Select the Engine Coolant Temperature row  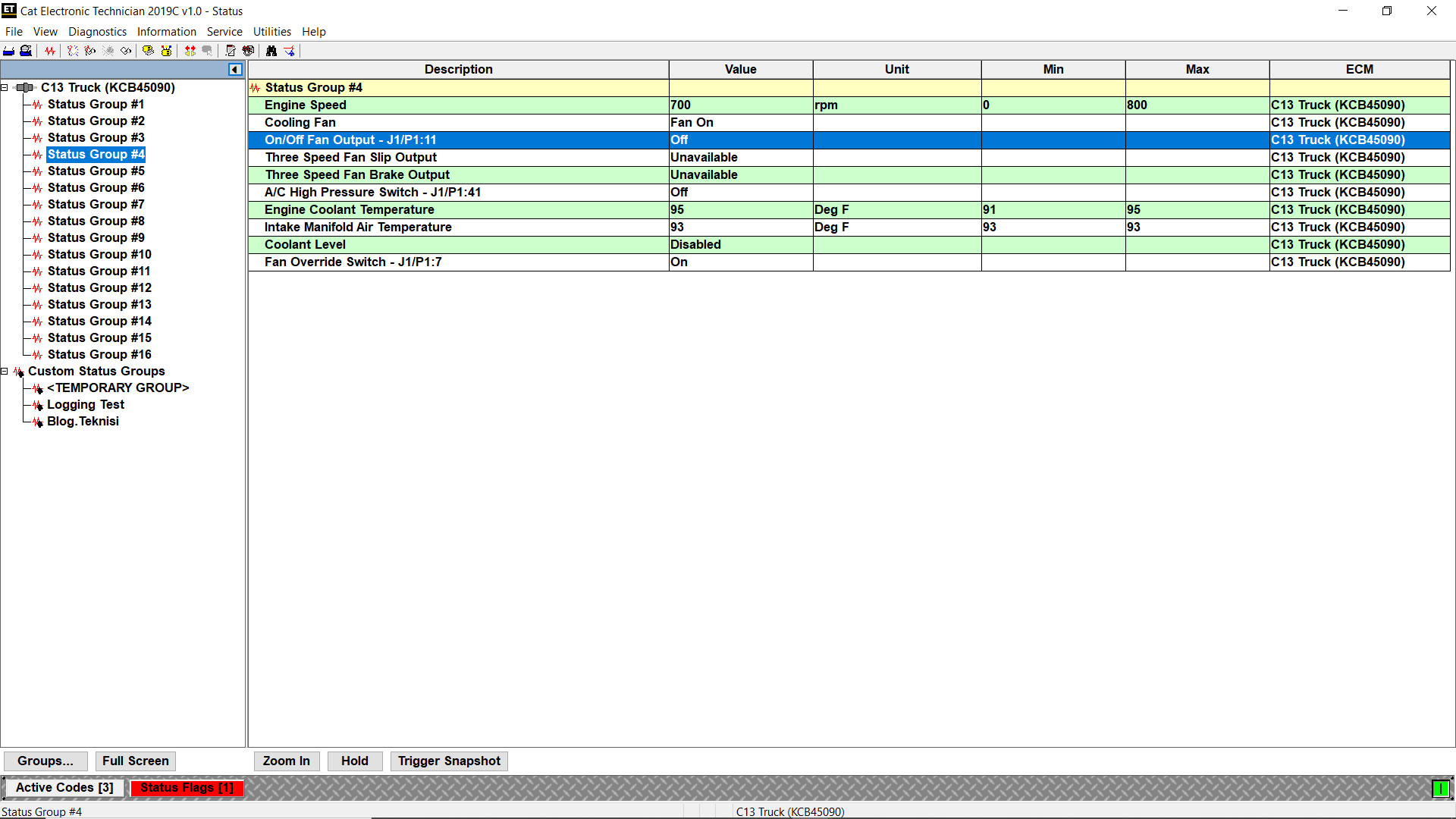tap(349, 210)
